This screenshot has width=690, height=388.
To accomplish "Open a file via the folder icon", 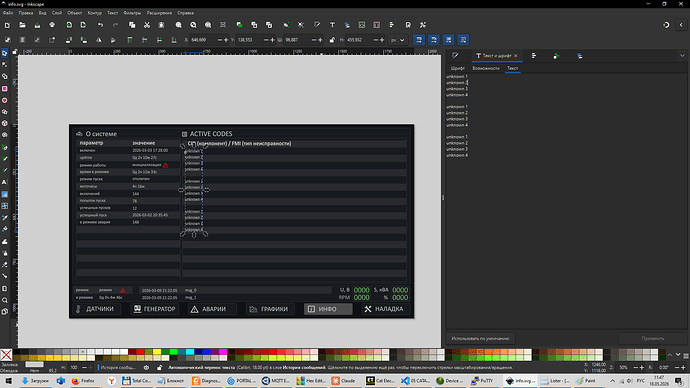I will [x=22, y=25].
